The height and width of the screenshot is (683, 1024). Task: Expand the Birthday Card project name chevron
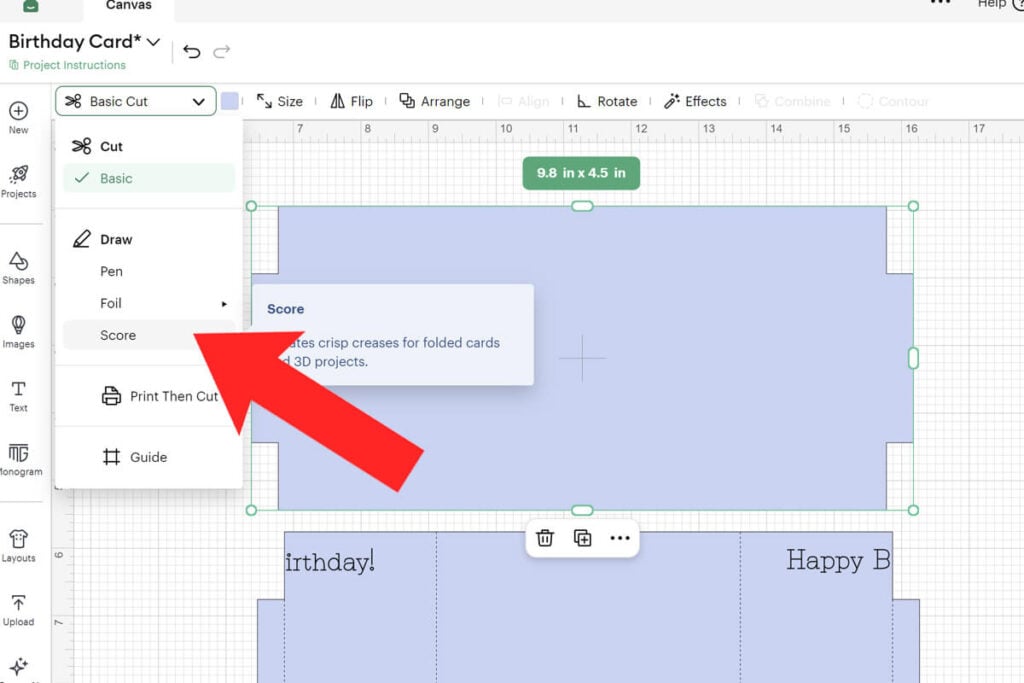pos(153,42)
